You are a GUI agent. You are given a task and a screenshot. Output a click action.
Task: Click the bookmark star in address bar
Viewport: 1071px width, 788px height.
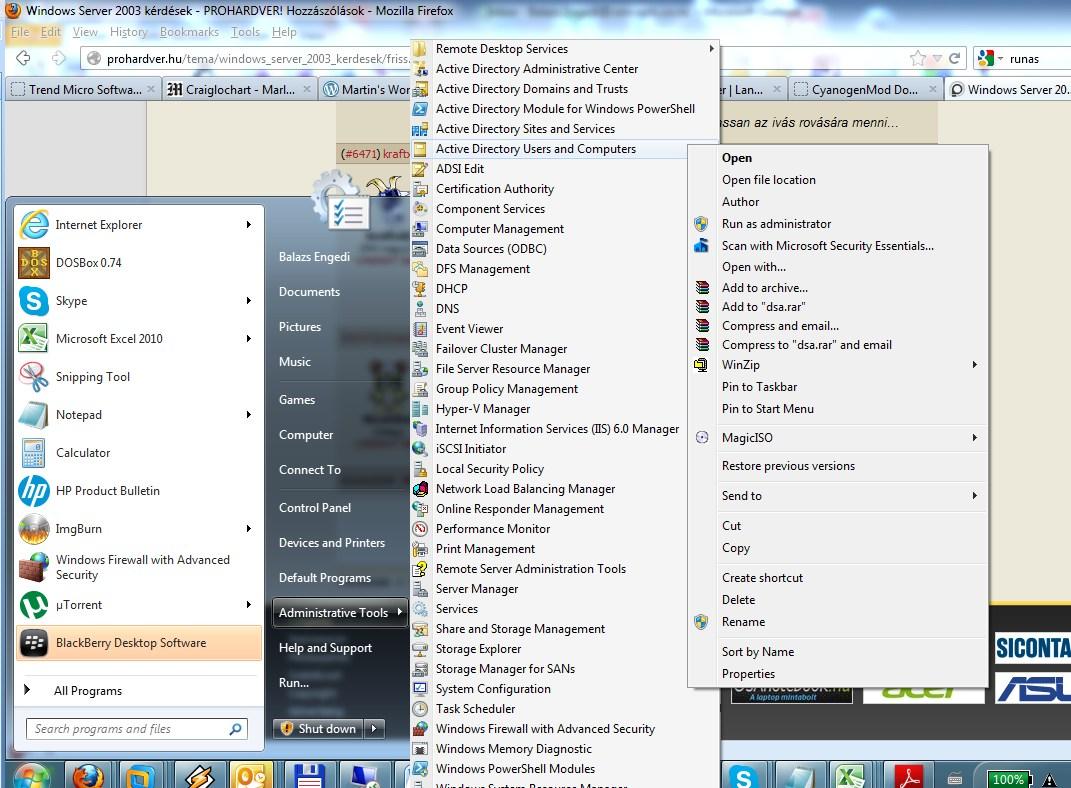tap(918, 59)
